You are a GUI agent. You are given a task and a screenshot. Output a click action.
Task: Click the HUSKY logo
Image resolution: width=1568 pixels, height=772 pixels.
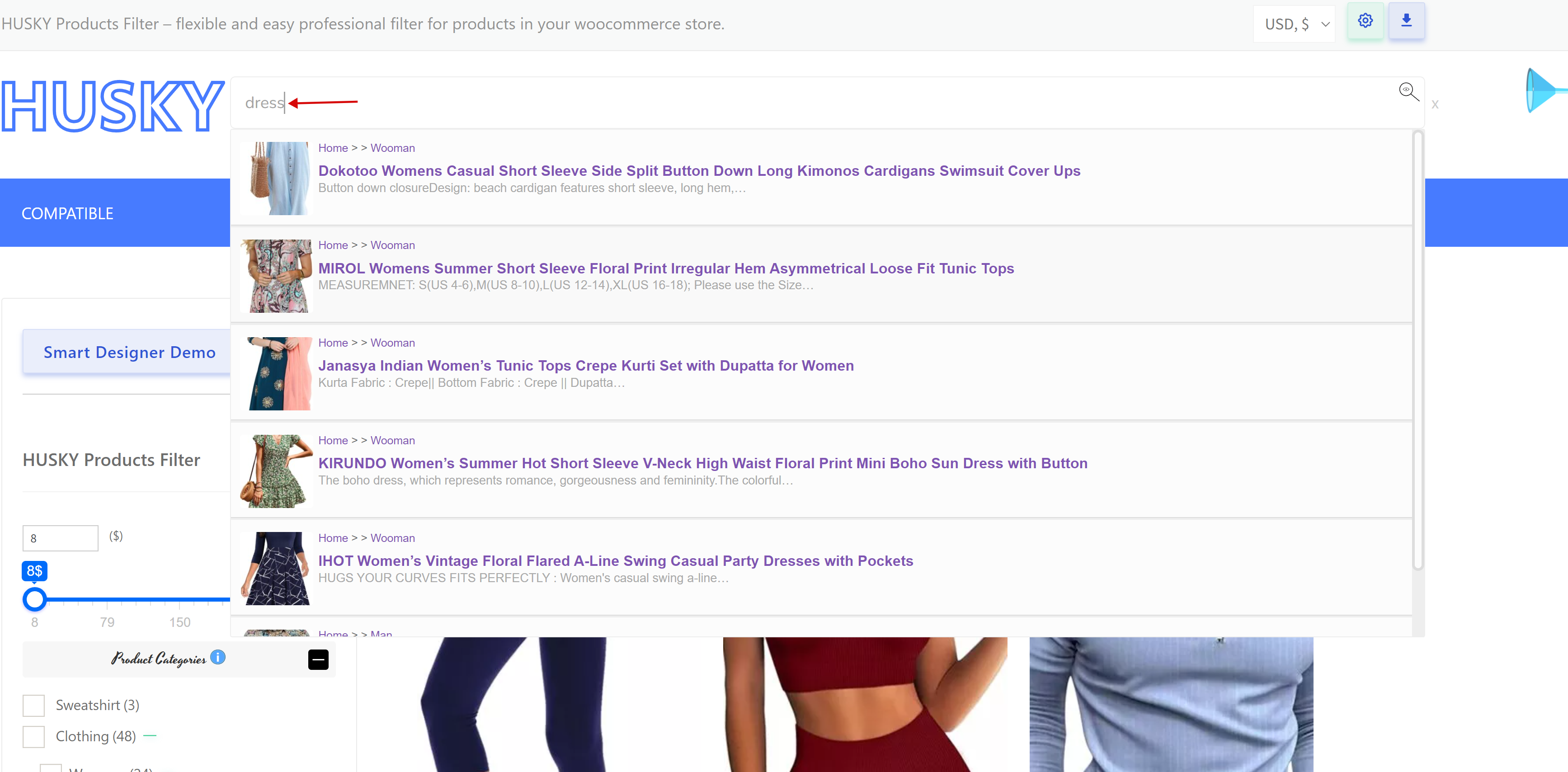[112, 106]
